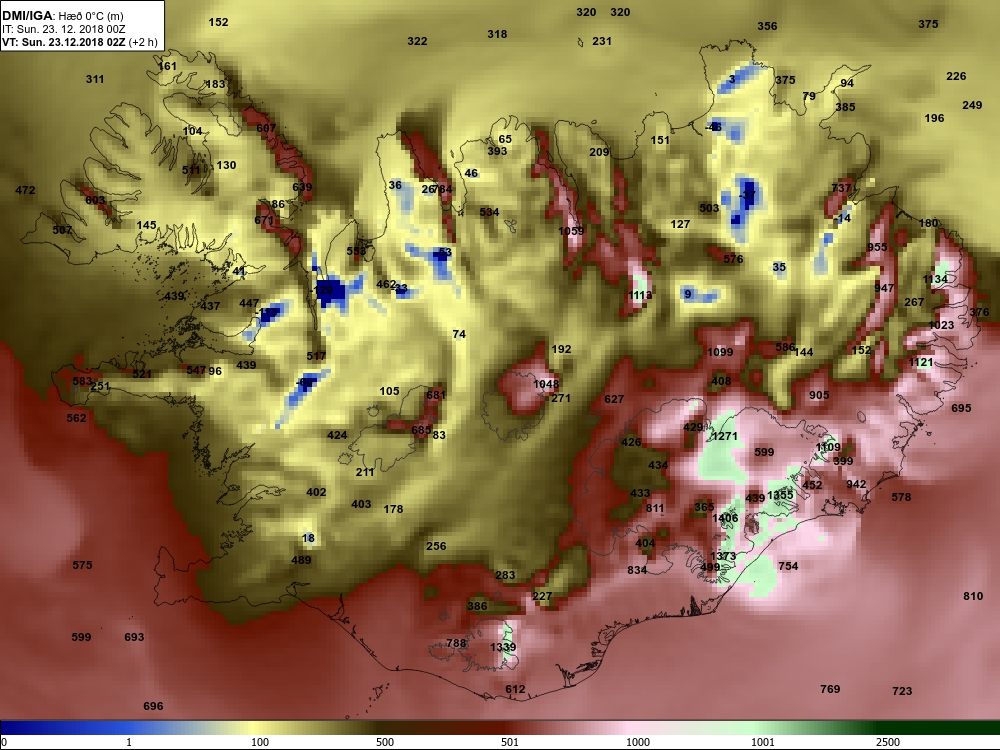Click the map value '322'
Image resolution: width=1000 pixels, height=750 pixels.
click(x=417, y=41)
